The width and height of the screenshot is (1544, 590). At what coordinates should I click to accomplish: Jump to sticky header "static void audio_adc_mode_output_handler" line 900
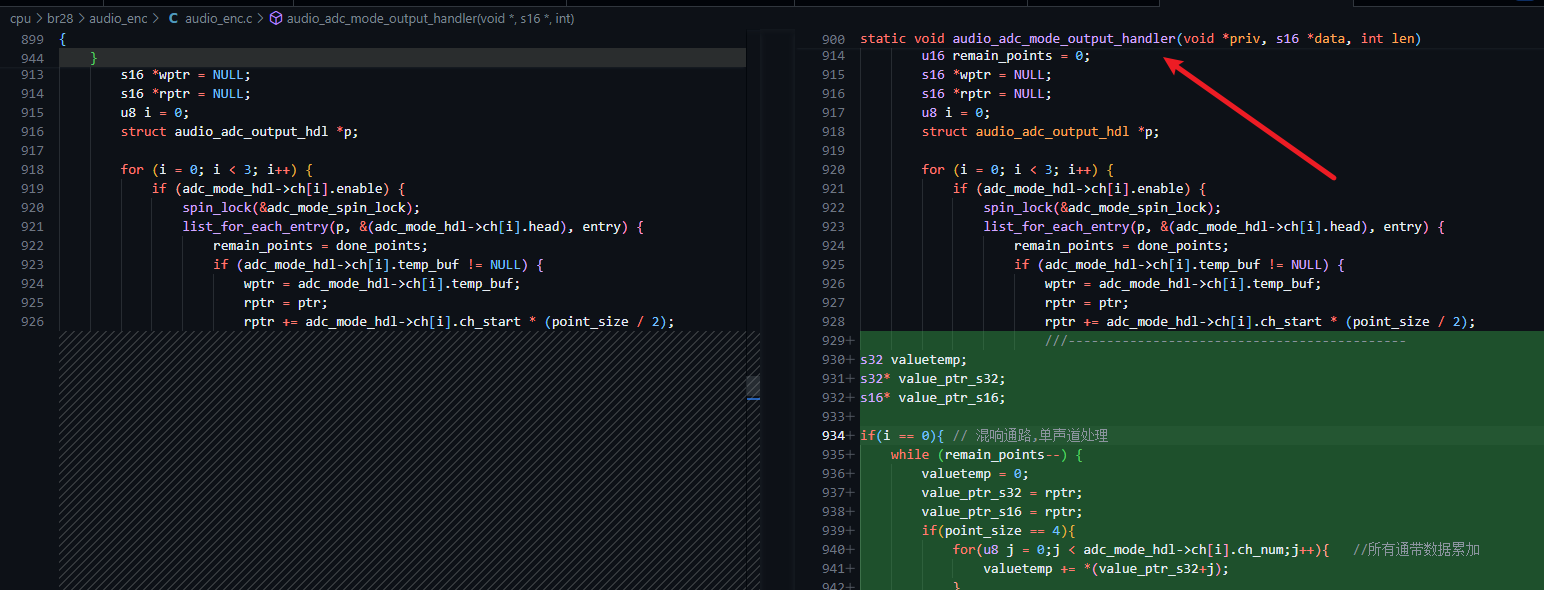coord(1140,39)
